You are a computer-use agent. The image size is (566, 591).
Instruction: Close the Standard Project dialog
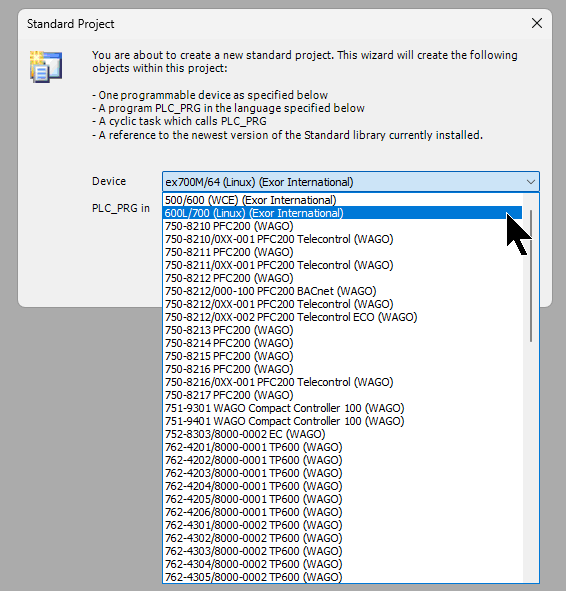click(x=537, y=23)
